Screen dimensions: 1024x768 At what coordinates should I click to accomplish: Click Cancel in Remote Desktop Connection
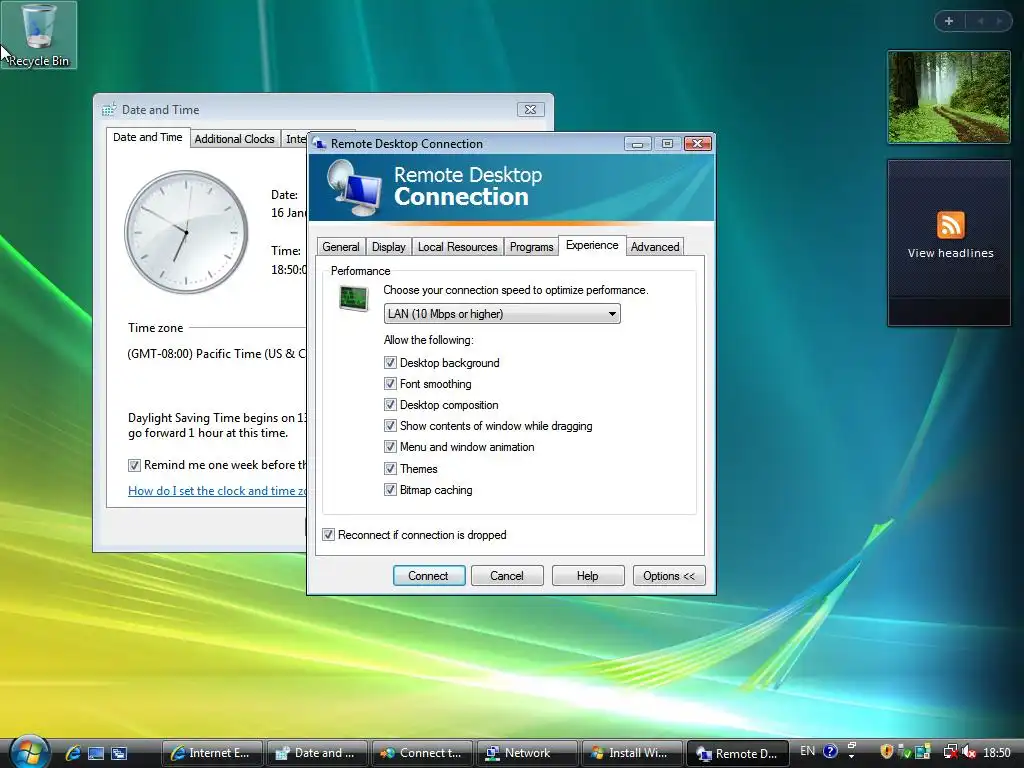[x=507, y=575]
